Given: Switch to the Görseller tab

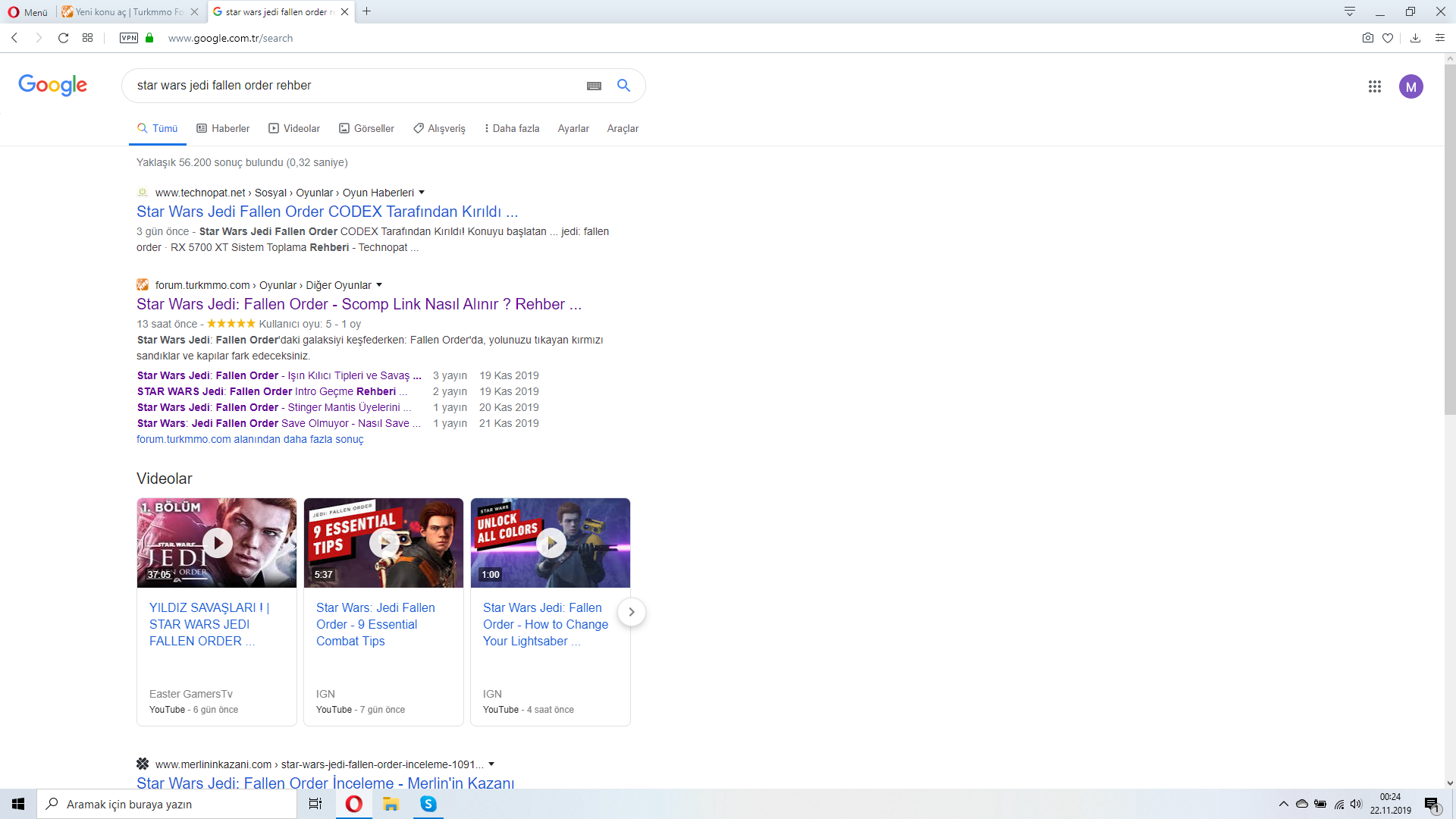Looking at the screenshot, I should click(366, 129).
